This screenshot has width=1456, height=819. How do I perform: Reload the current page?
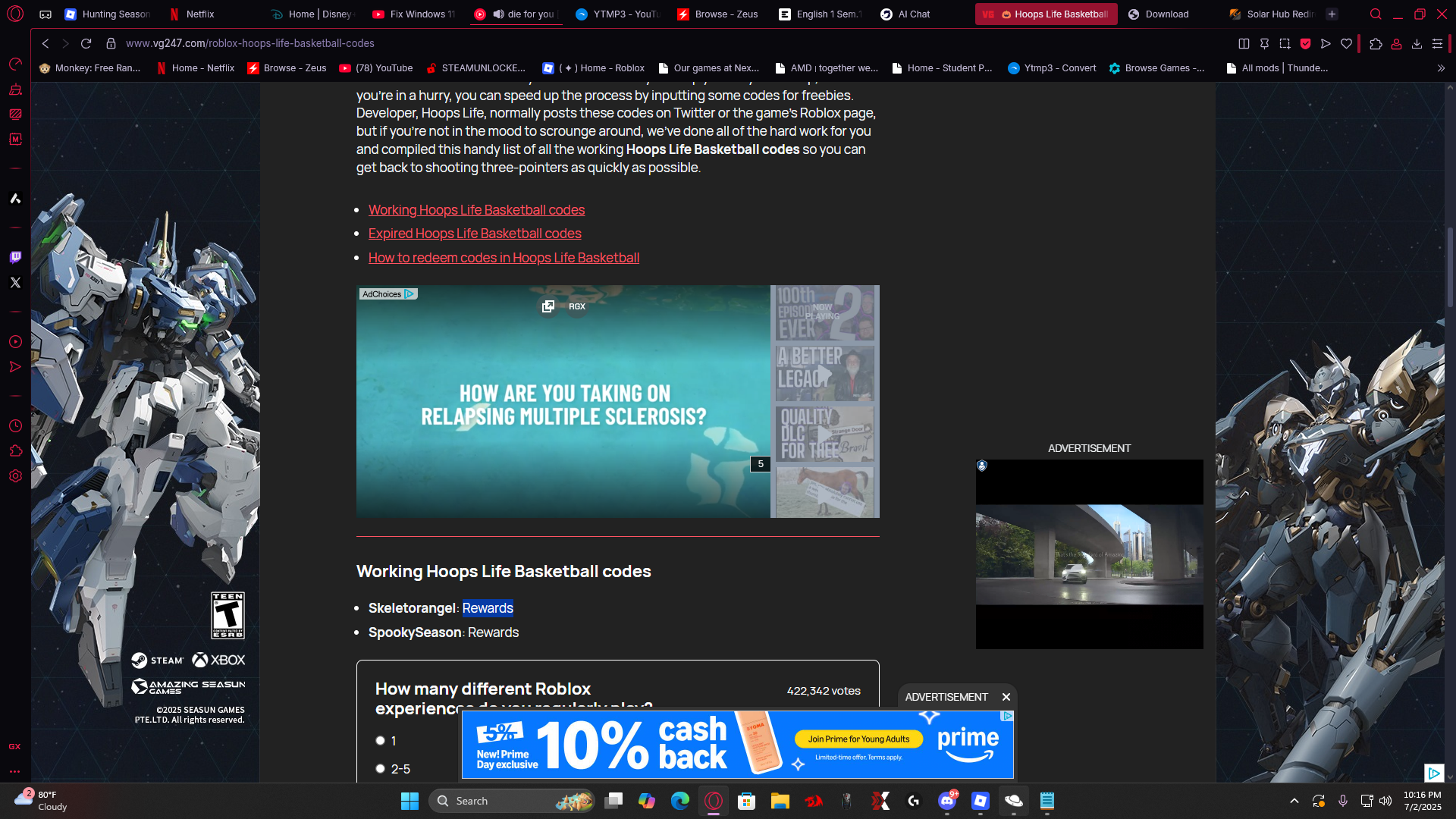pyautogui.click(x=86, y=44)
